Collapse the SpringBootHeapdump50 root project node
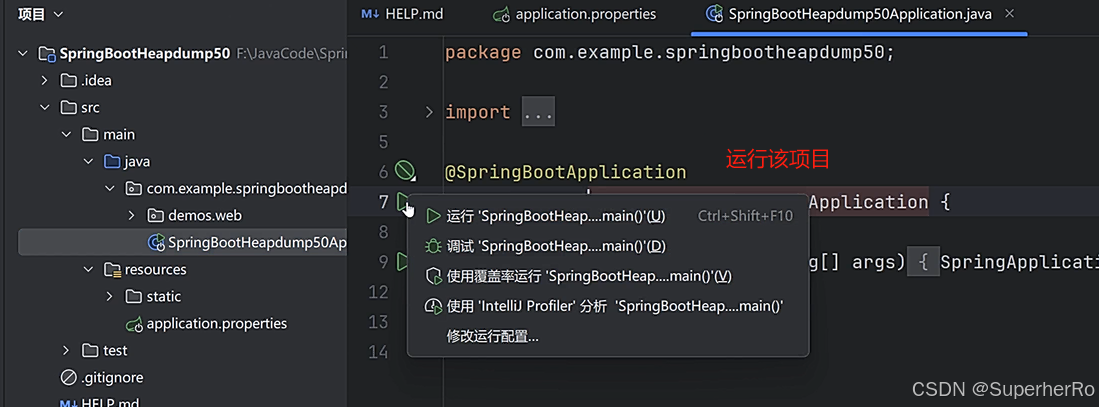Viewport: 1099px width, 407px height. click(x=24, y=53)
